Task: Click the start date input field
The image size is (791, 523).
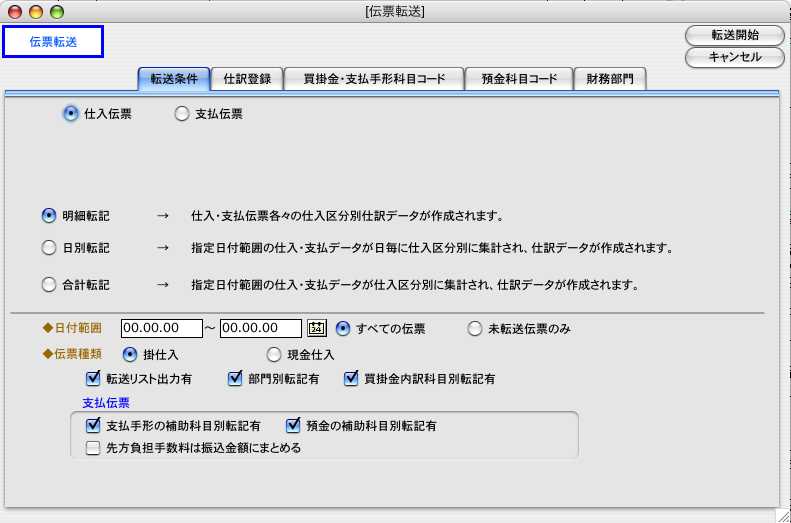Action: 161,328
